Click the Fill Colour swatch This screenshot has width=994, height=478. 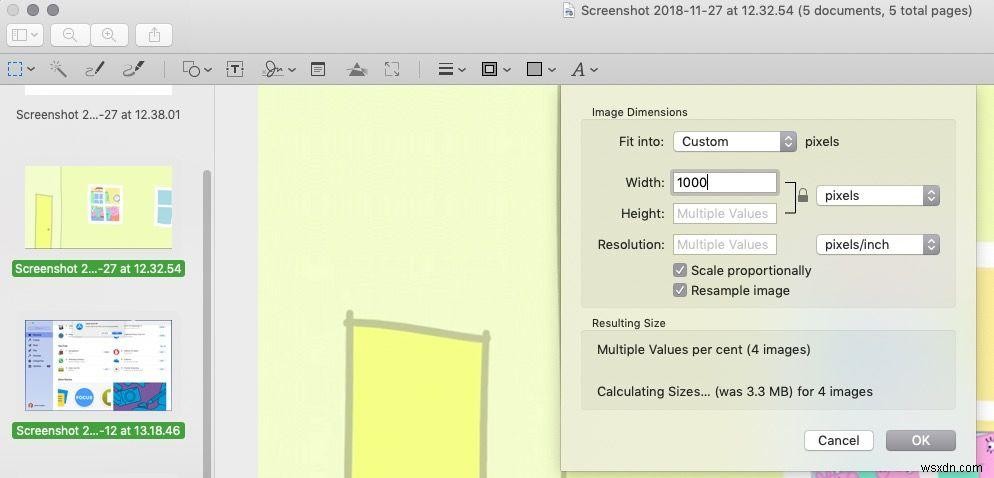534,69
